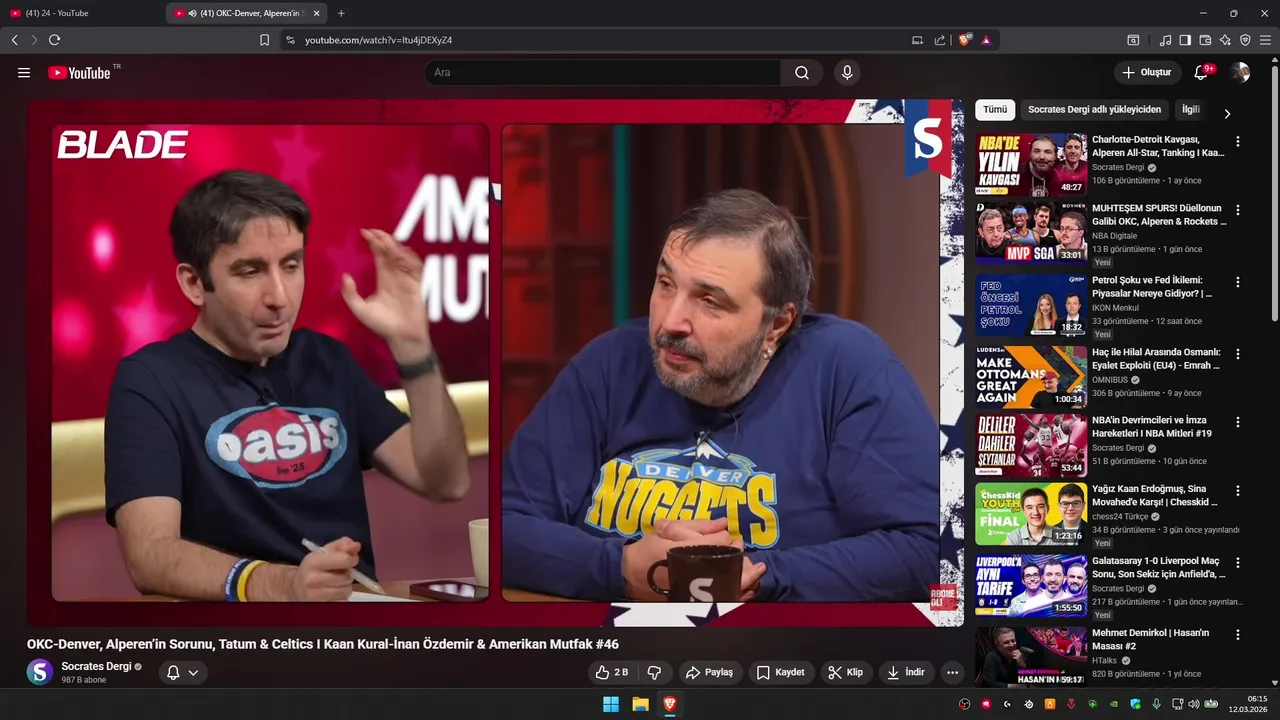Click the Oluştur create button
Viewport: 1280px width, 720px height.
[1146, 73]
